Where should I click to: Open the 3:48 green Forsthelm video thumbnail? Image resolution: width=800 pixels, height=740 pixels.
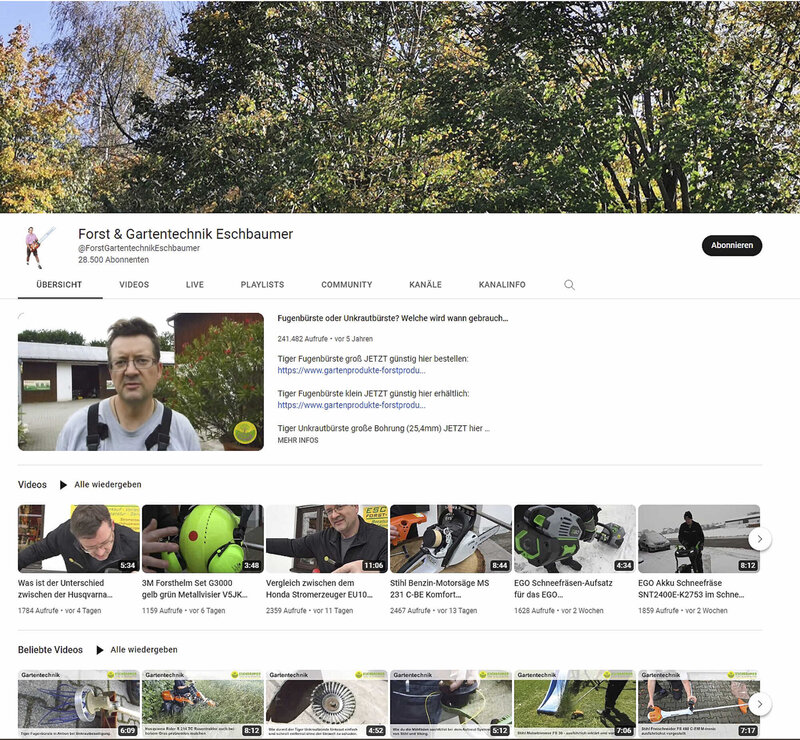coord(203,538)
